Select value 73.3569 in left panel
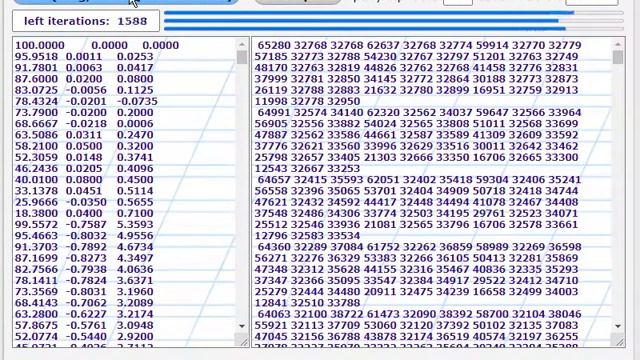 point(36,292)
